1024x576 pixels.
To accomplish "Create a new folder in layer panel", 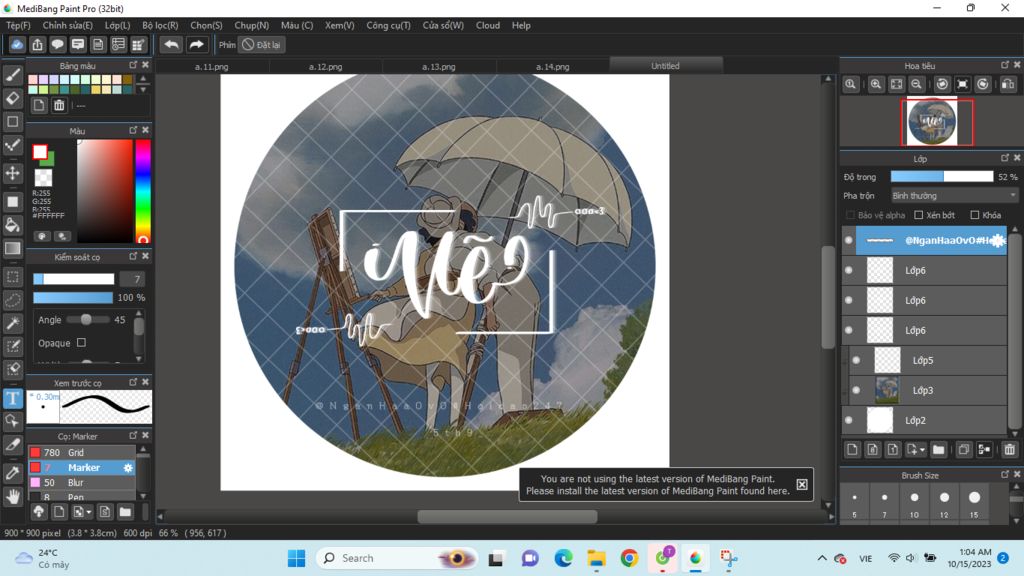I will point(938,449).
